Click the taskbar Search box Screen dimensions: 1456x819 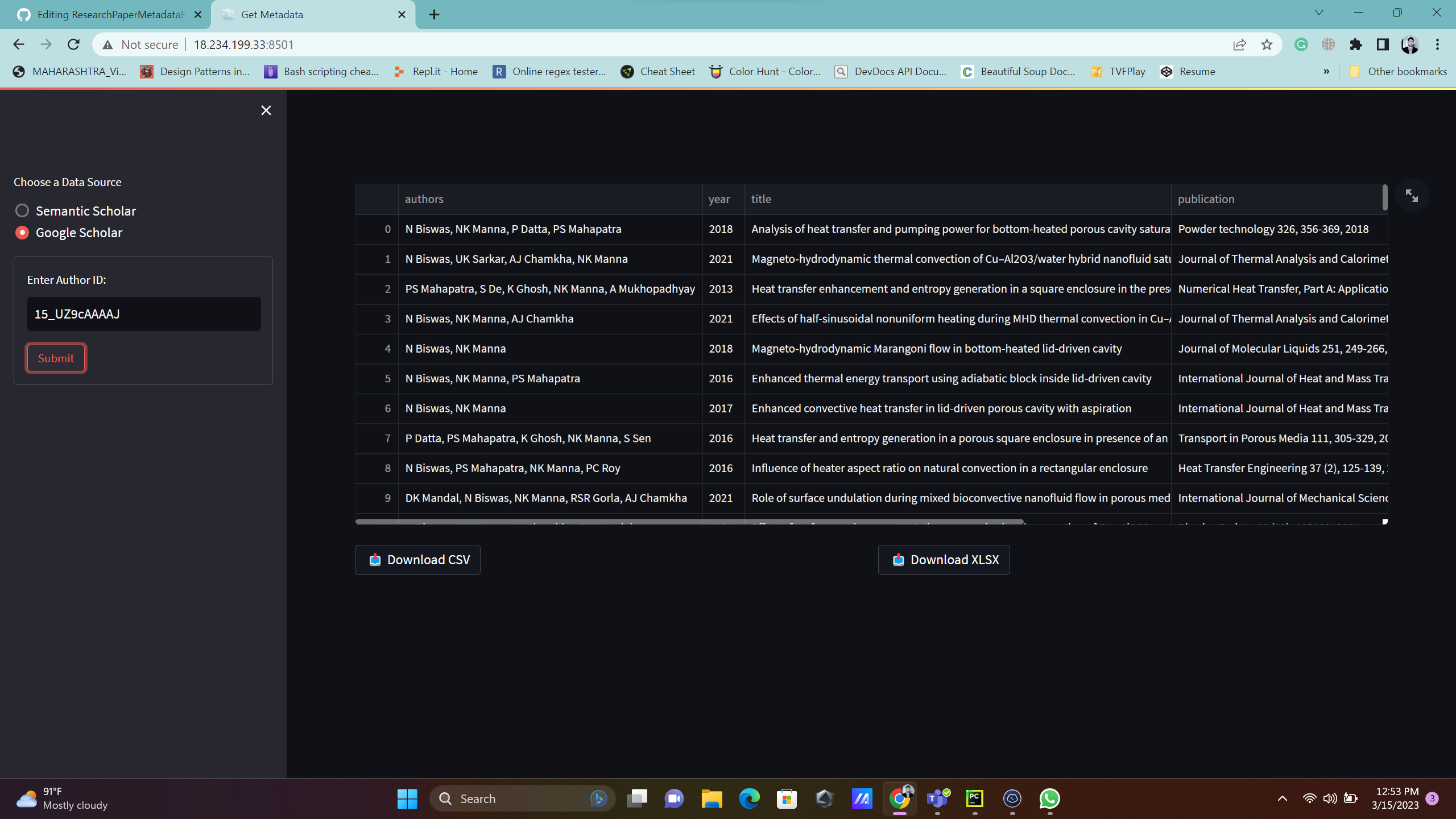[522, 799]
